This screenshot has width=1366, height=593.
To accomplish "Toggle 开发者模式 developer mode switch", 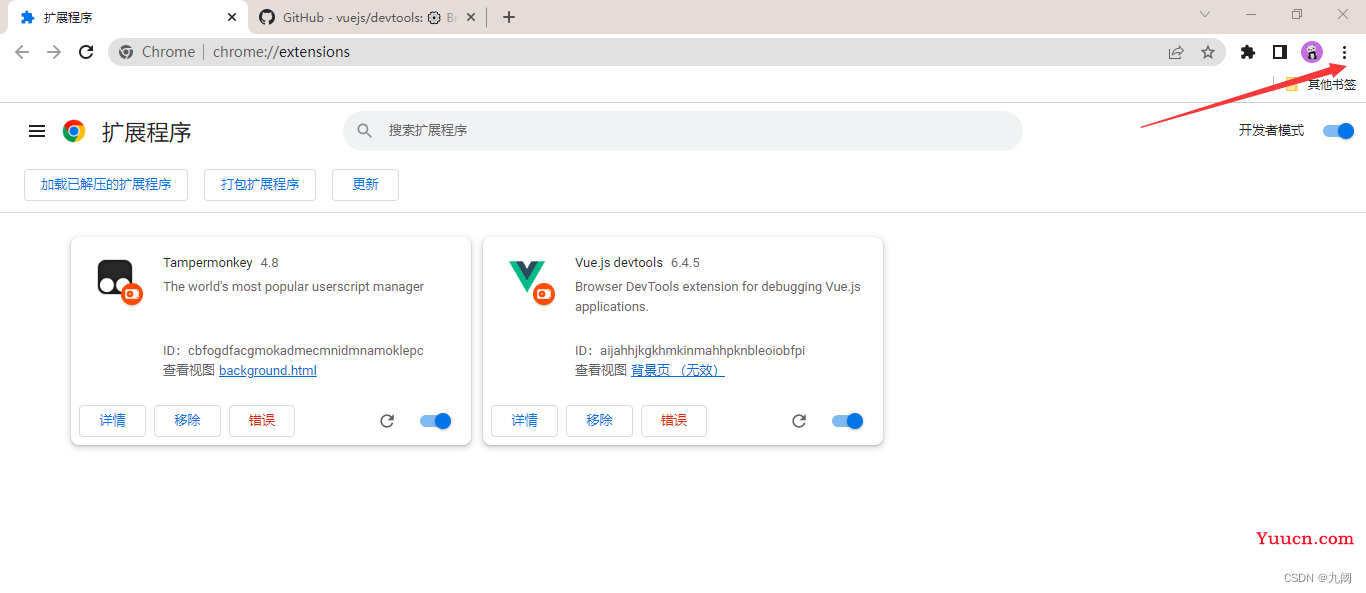I will (1338, 131).
